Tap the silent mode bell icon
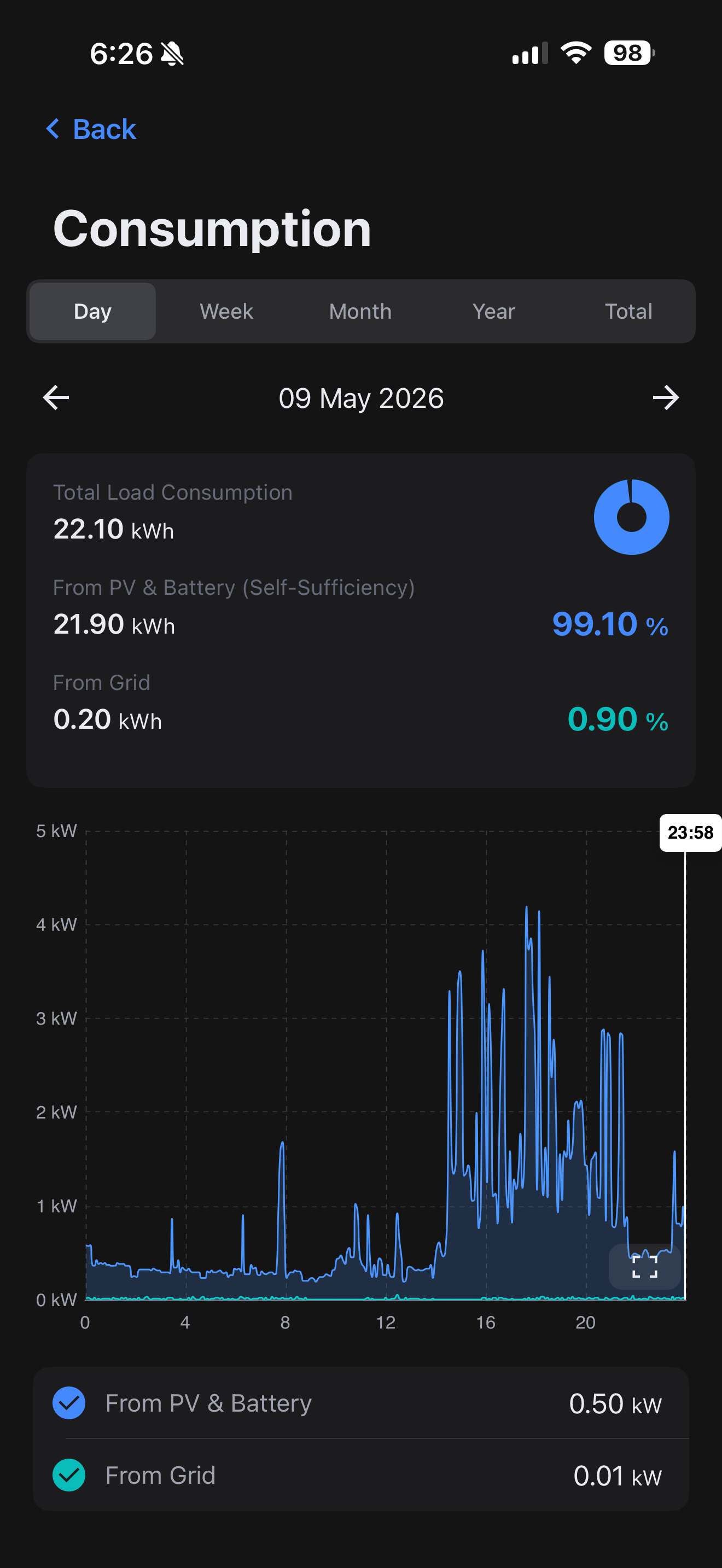Viewport: 722px width, 1568px height. tap(172, 54)
